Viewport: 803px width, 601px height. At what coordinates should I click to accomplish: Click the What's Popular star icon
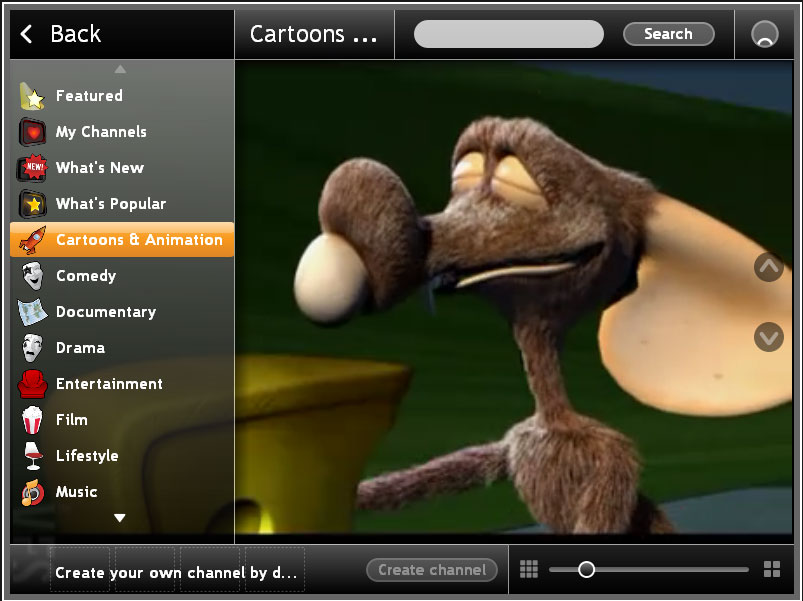click(x=32, y=204)
